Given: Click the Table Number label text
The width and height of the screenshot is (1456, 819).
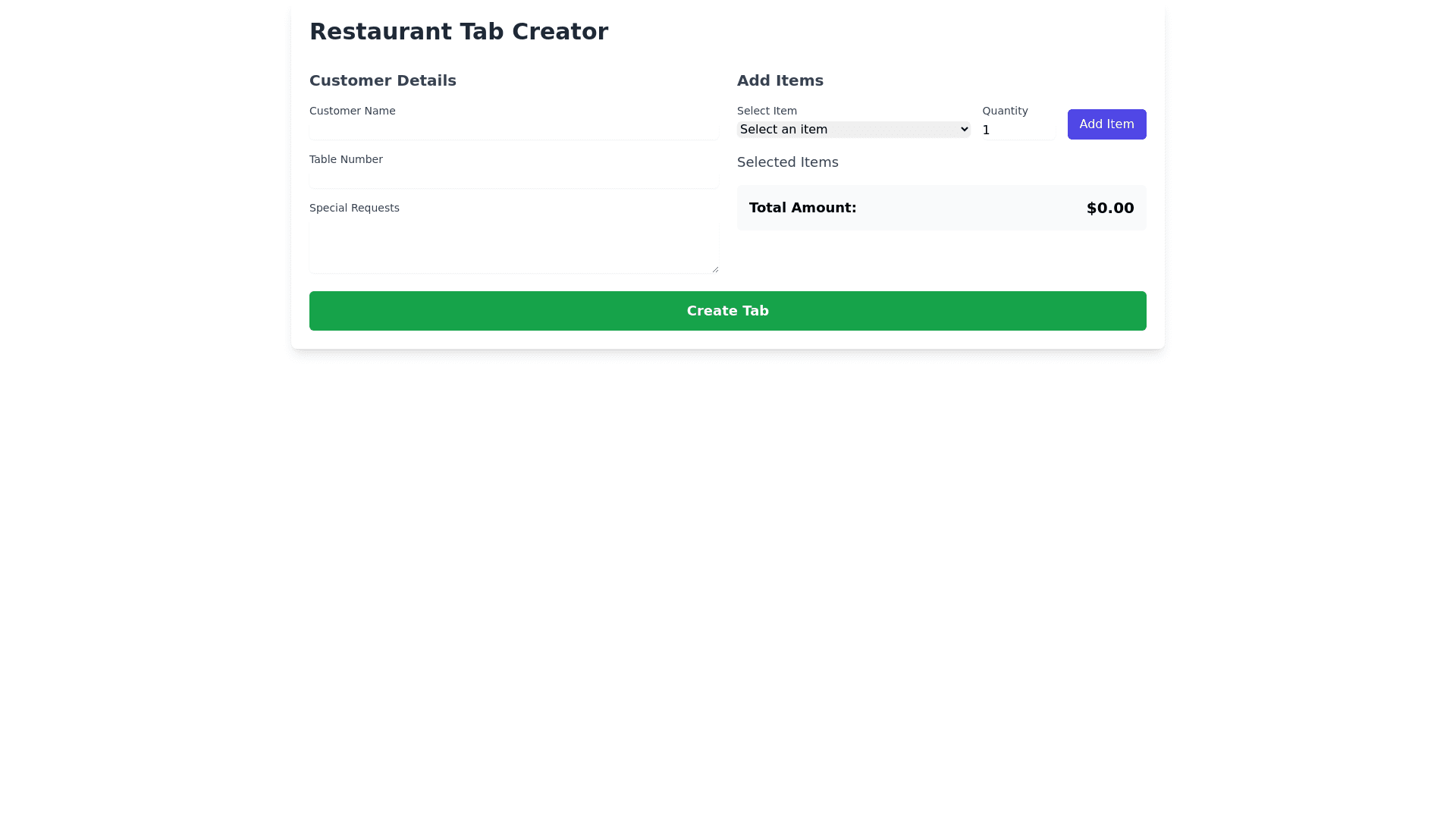Looking at the screenshot, I should 346,158.
